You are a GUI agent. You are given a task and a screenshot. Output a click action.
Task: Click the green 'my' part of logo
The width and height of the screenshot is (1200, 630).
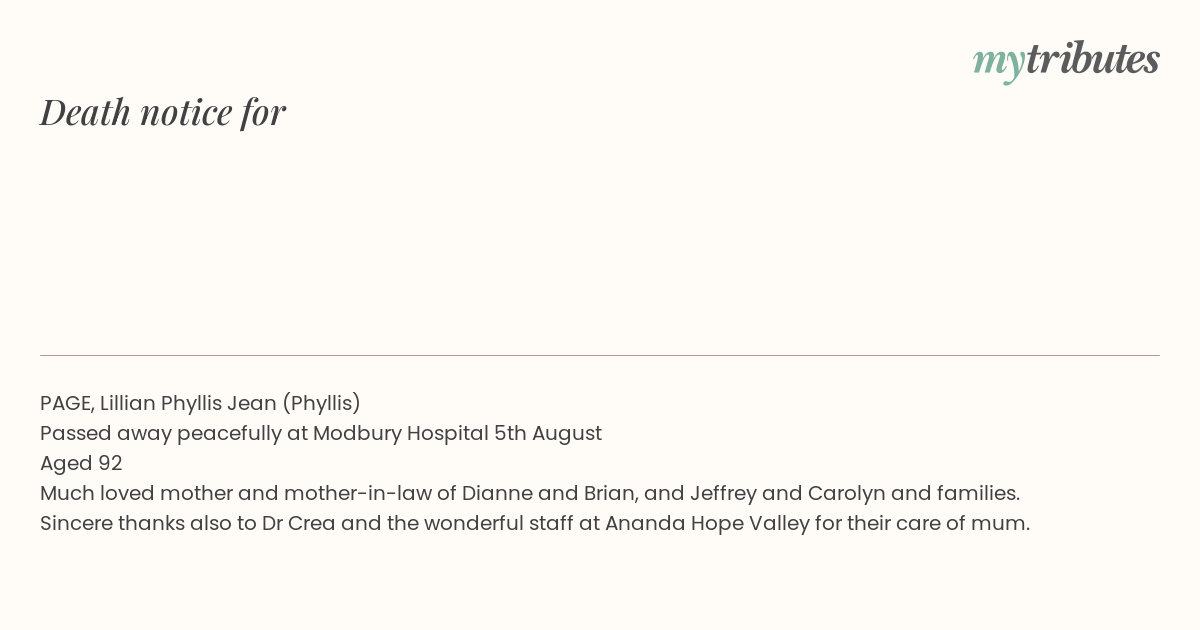[998, 64]
